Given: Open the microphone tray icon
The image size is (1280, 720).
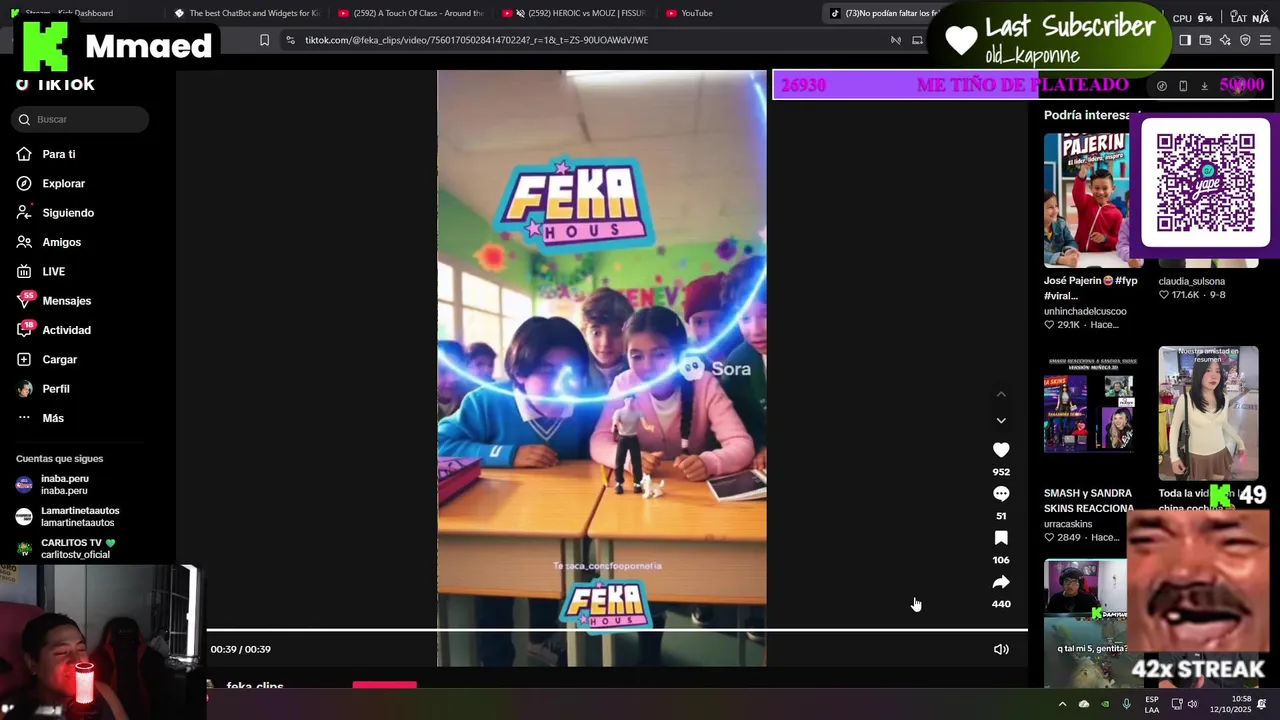Looking at the screenshot, I should [x=1126, y=704].
